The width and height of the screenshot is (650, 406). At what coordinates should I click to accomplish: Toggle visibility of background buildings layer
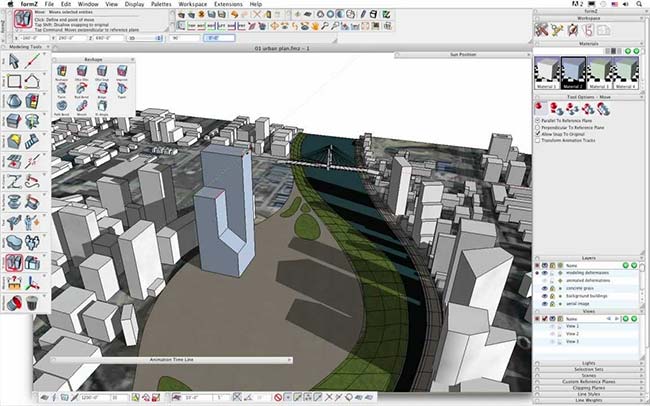tap(545, 296)
